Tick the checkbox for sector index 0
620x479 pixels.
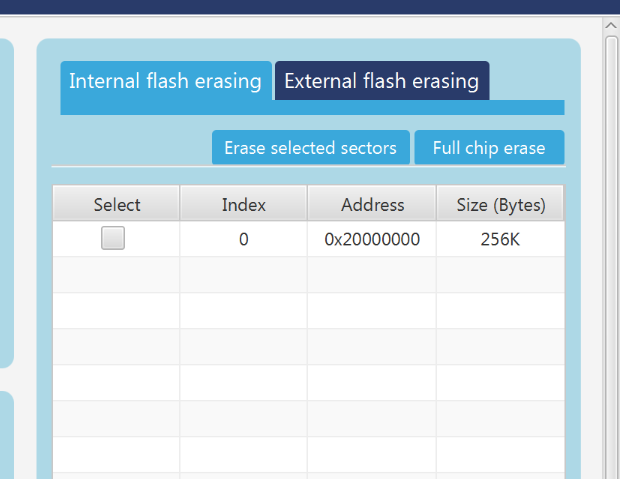(113, 238)
